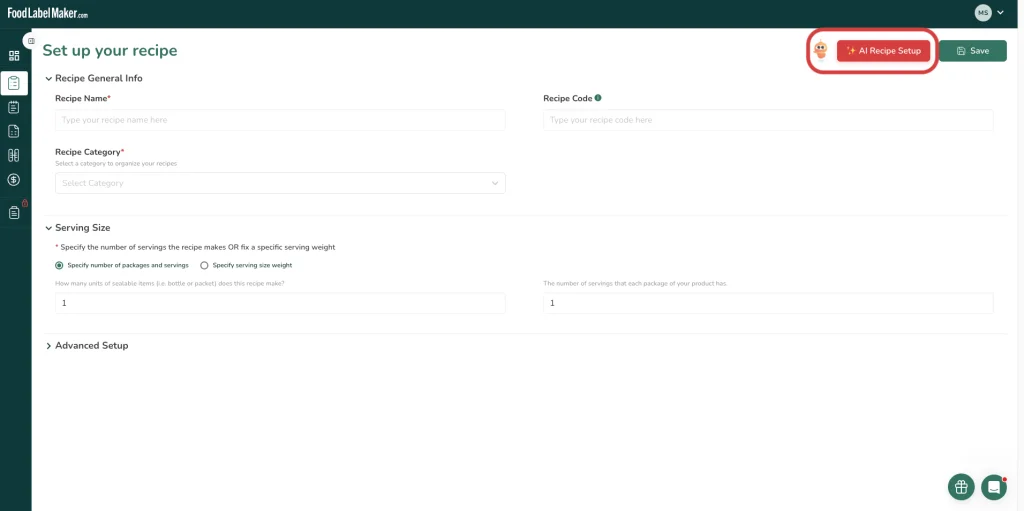Click the Recipe Code info icon

[598, 98]
